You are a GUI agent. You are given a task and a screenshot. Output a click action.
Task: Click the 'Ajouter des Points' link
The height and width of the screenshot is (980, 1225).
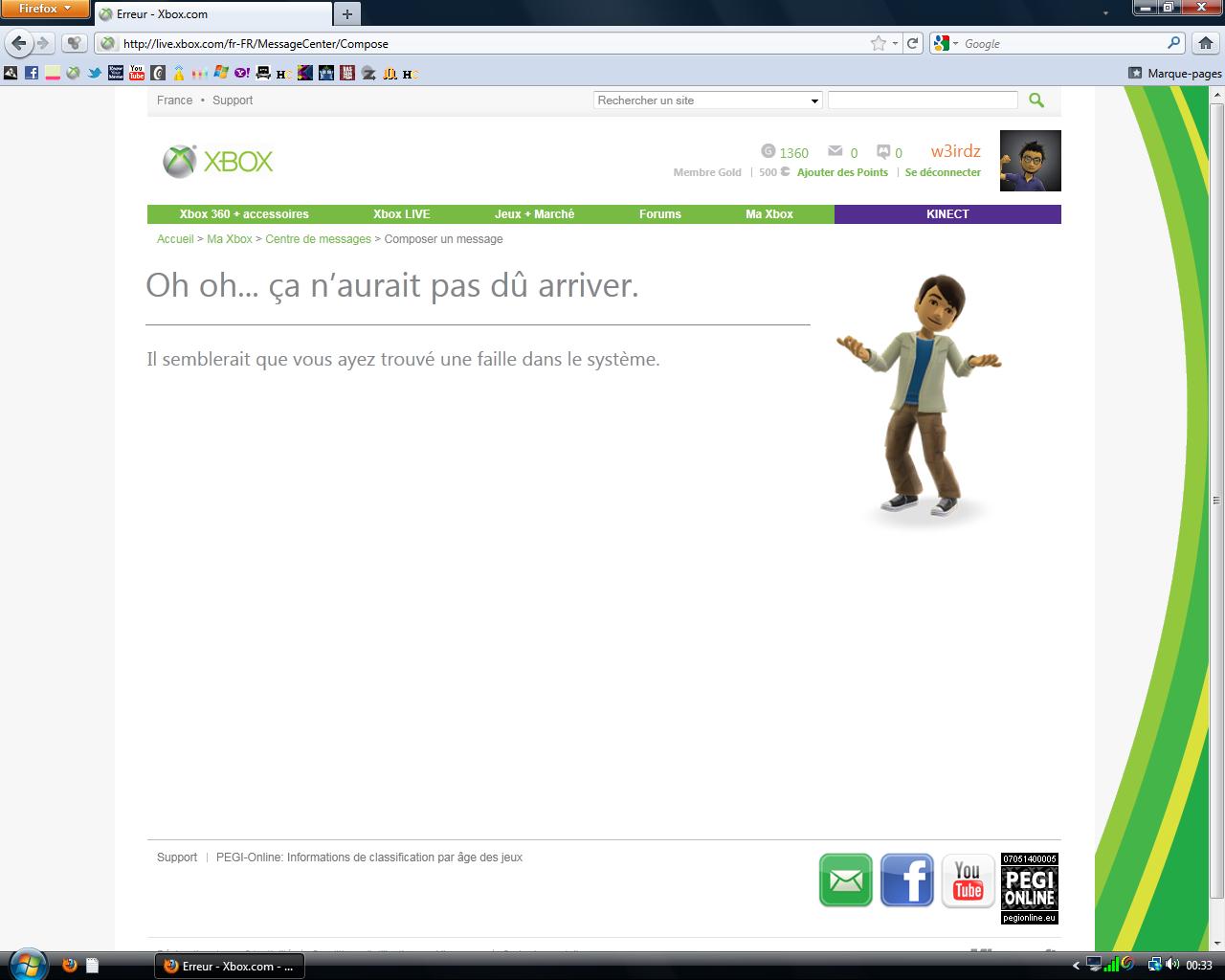tap(842, 172)
